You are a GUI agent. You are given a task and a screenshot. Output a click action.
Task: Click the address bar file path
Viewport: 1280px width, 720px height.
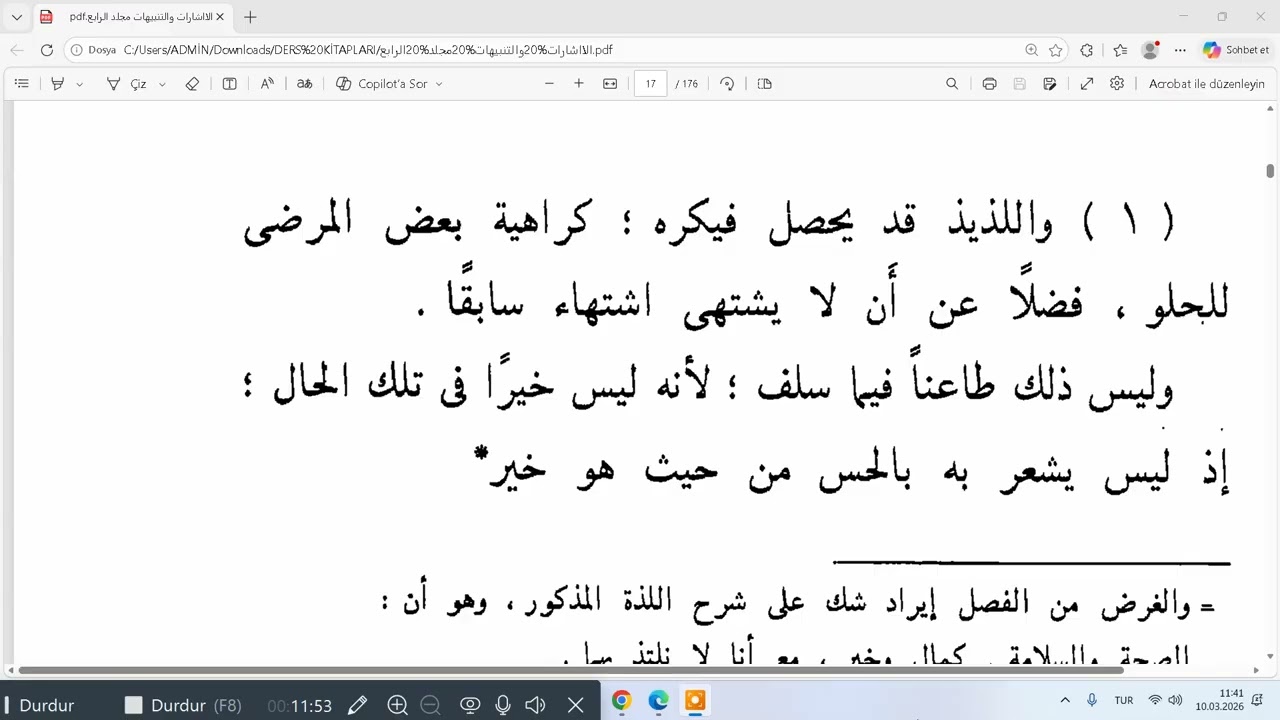(x=368, y=50)
